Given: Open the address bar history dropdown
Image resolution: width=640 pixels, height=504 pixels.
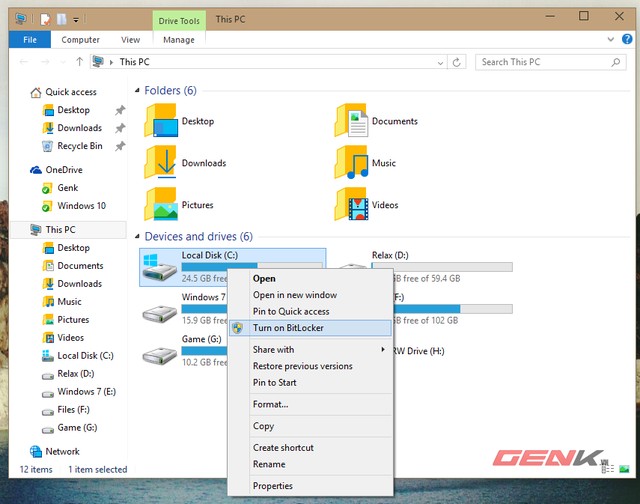Looking at the screenshot, I should tap(440, 63).
